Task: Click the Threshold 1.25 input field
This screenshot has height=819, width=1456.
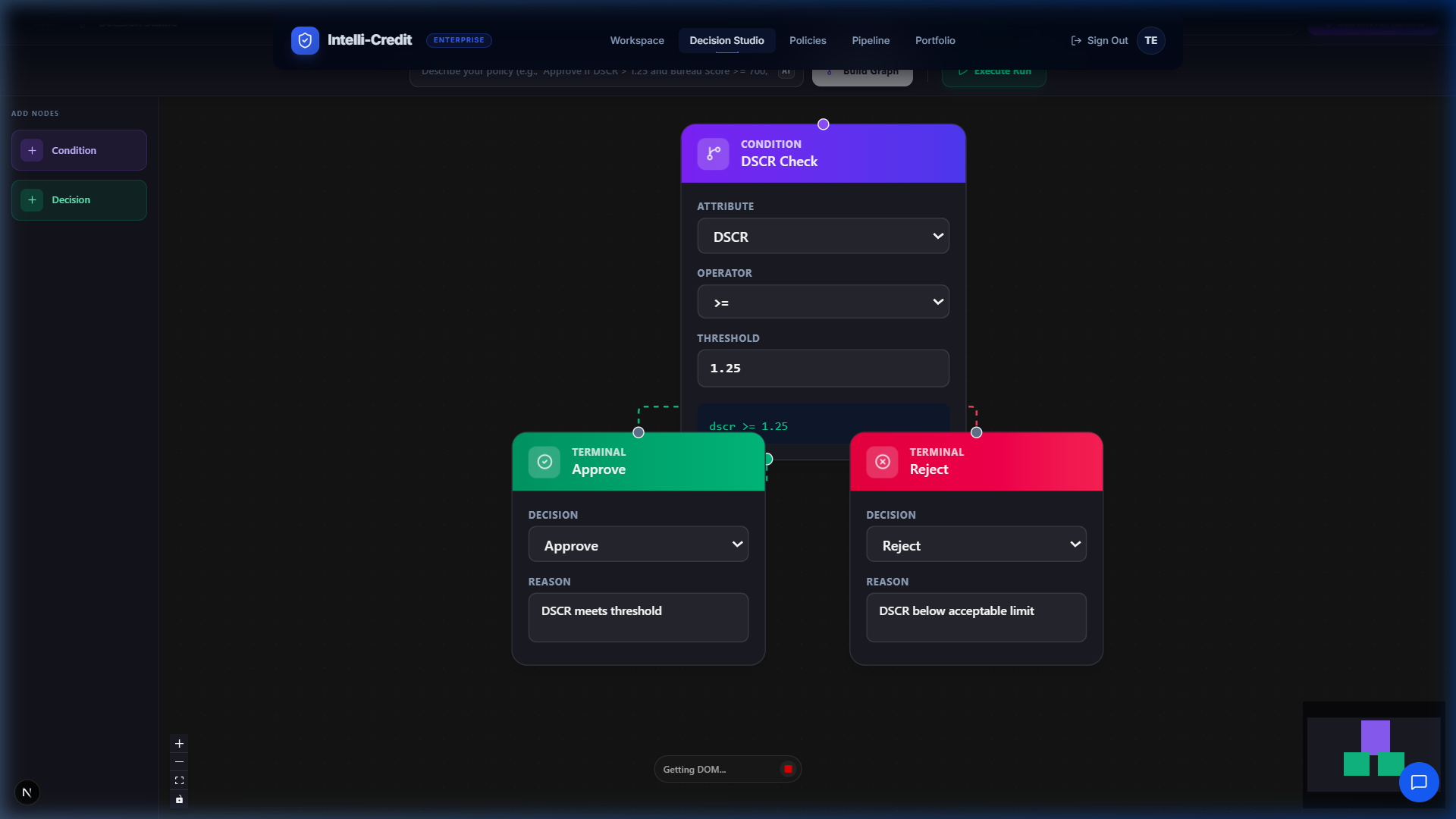Action: (x=823, y=369)
